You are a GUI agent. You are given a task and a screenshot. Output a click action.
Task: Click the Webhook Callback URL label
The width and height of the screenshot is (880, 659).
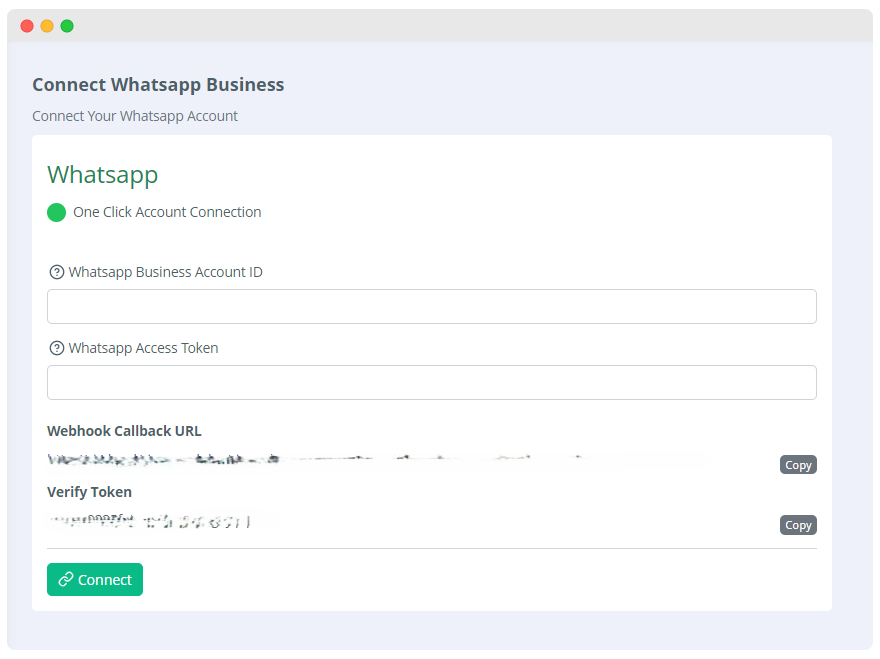(x=124, y=431)
